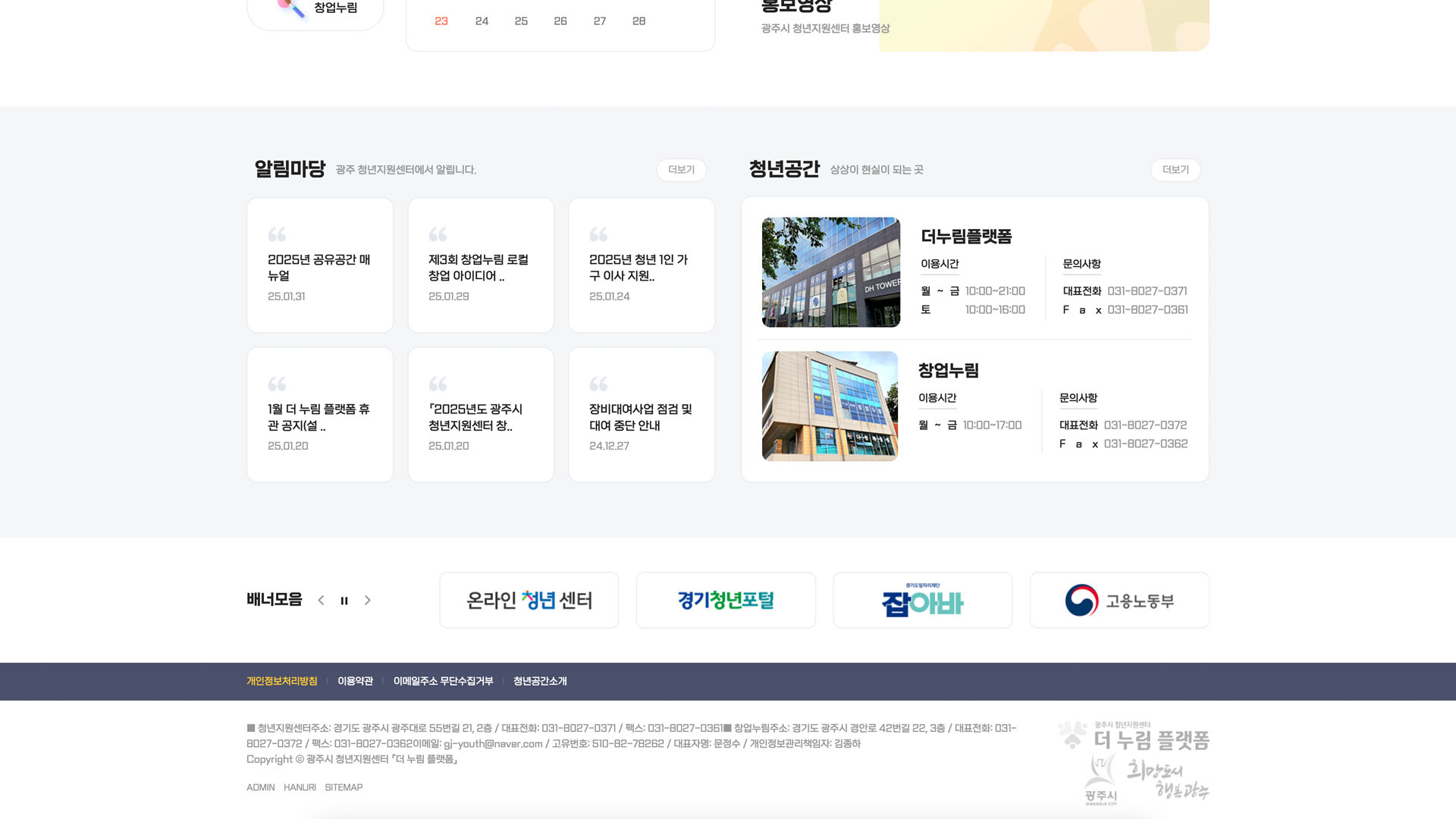The image size is (1456, 819).
Task: Click the promo video thumbnail at top
Action: [1044, 25]
